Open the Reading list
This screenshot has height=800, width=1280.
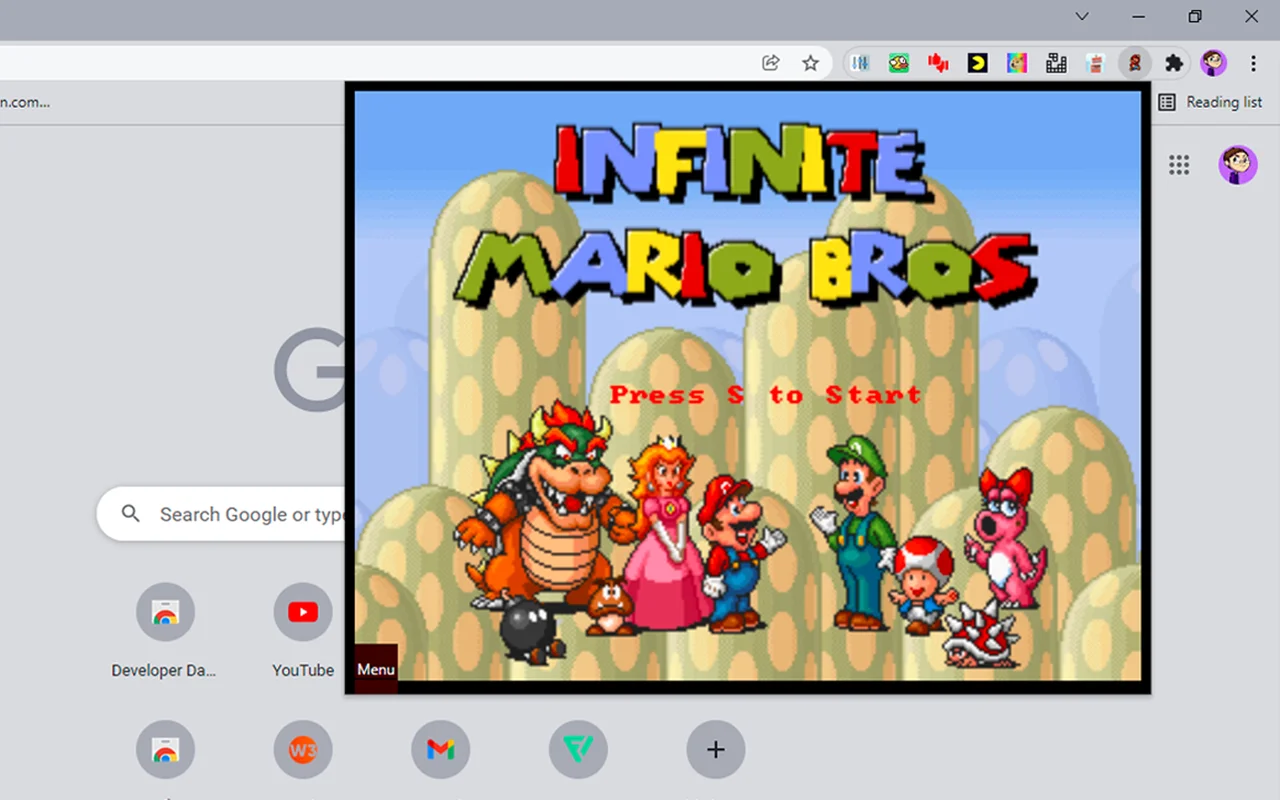[x=1210, y=102]
